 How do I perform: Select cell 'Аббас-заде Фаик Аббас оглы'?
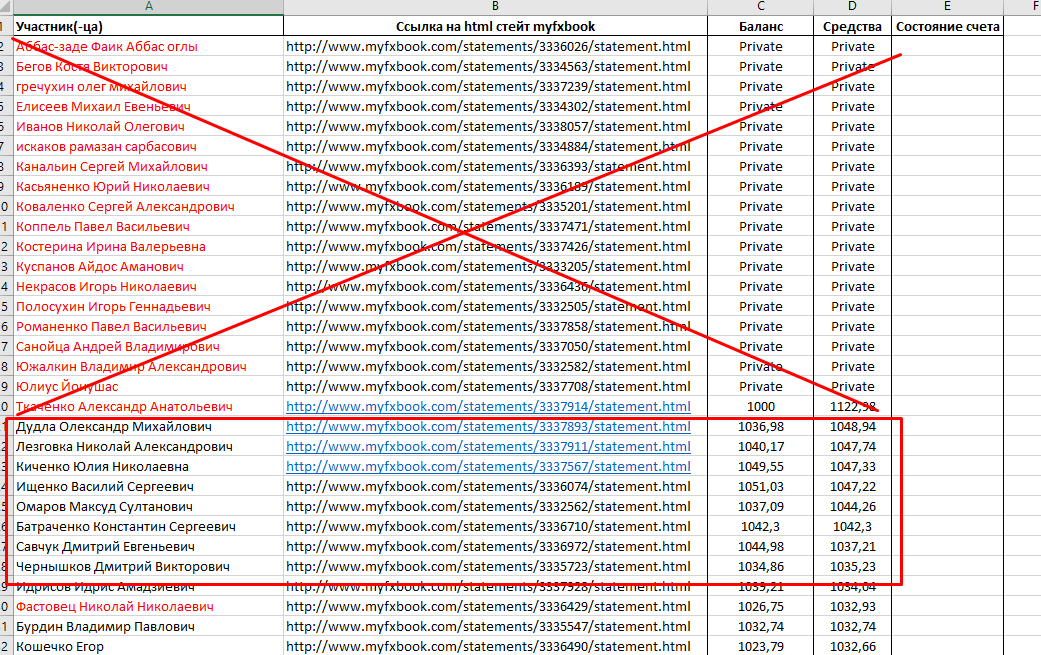tap(148, 46)
